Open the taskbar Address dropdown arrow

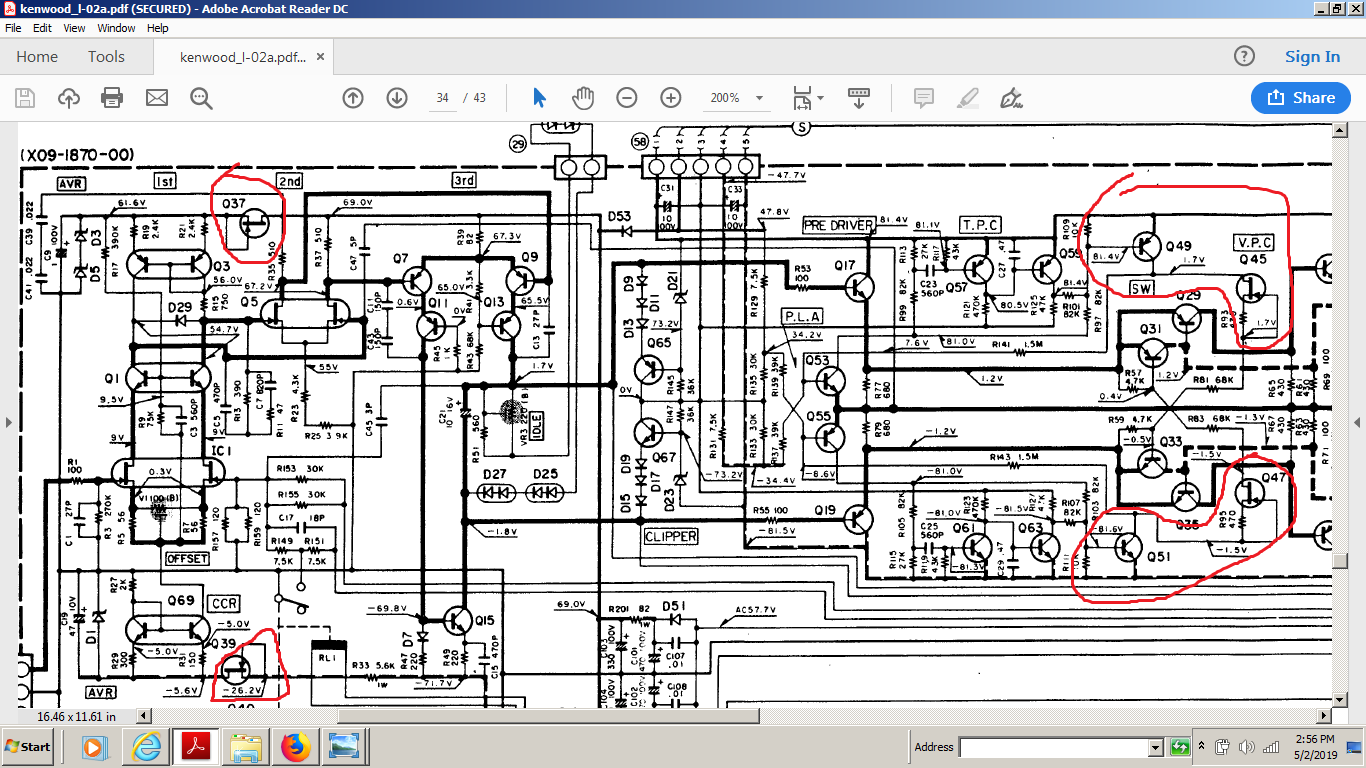[x=1155, y=747]
